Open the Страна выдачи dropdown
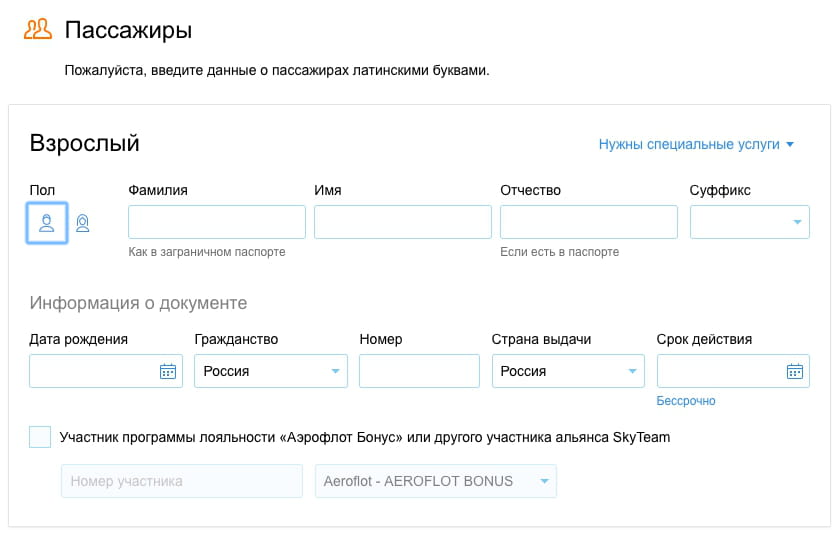 pyautogui.click(x=568, y=371)
